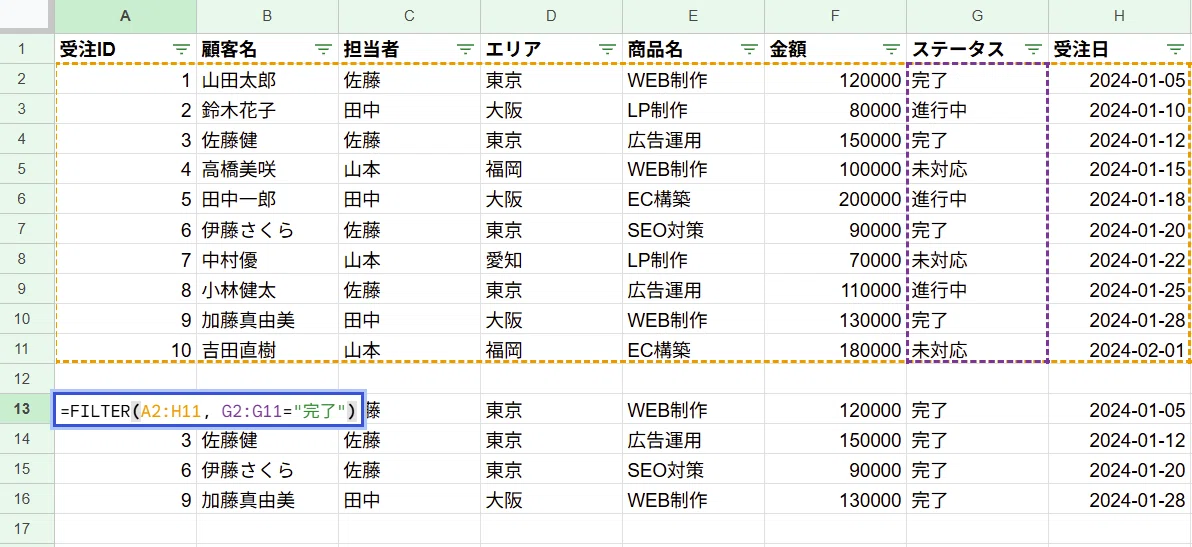Screen dimensions: 1192x547
Task: Click the amount 110000 cell
Action: [x=835, y=290]
